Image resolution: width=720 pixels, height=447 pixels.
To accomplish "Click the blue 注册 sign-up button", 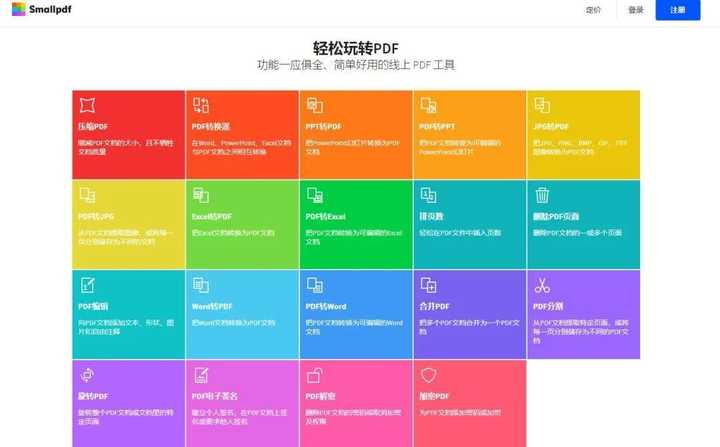I will (x=678, y=10).
